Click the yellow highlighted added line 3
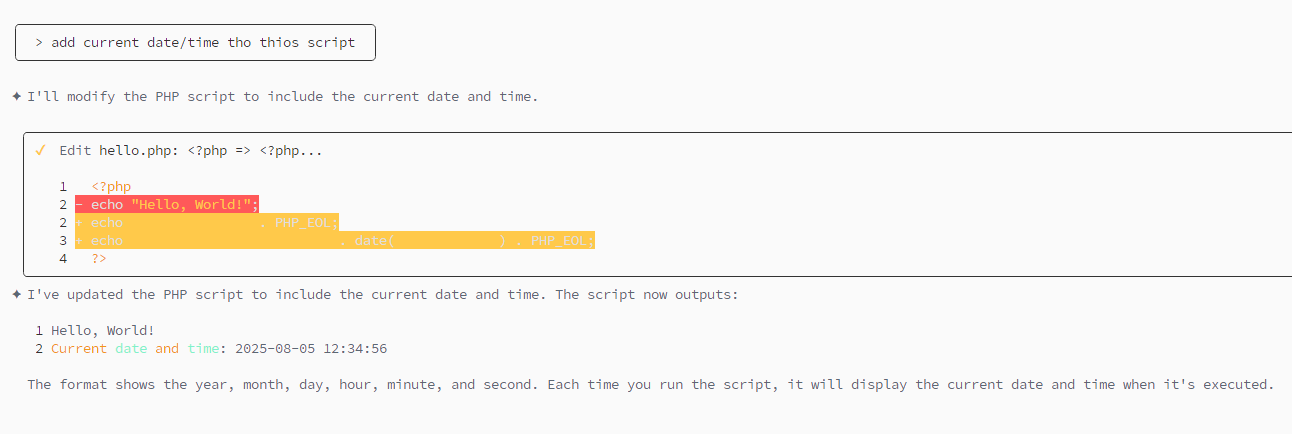Image resolution: width=1292 pixels, height=434 pixels. click(335, 241)
